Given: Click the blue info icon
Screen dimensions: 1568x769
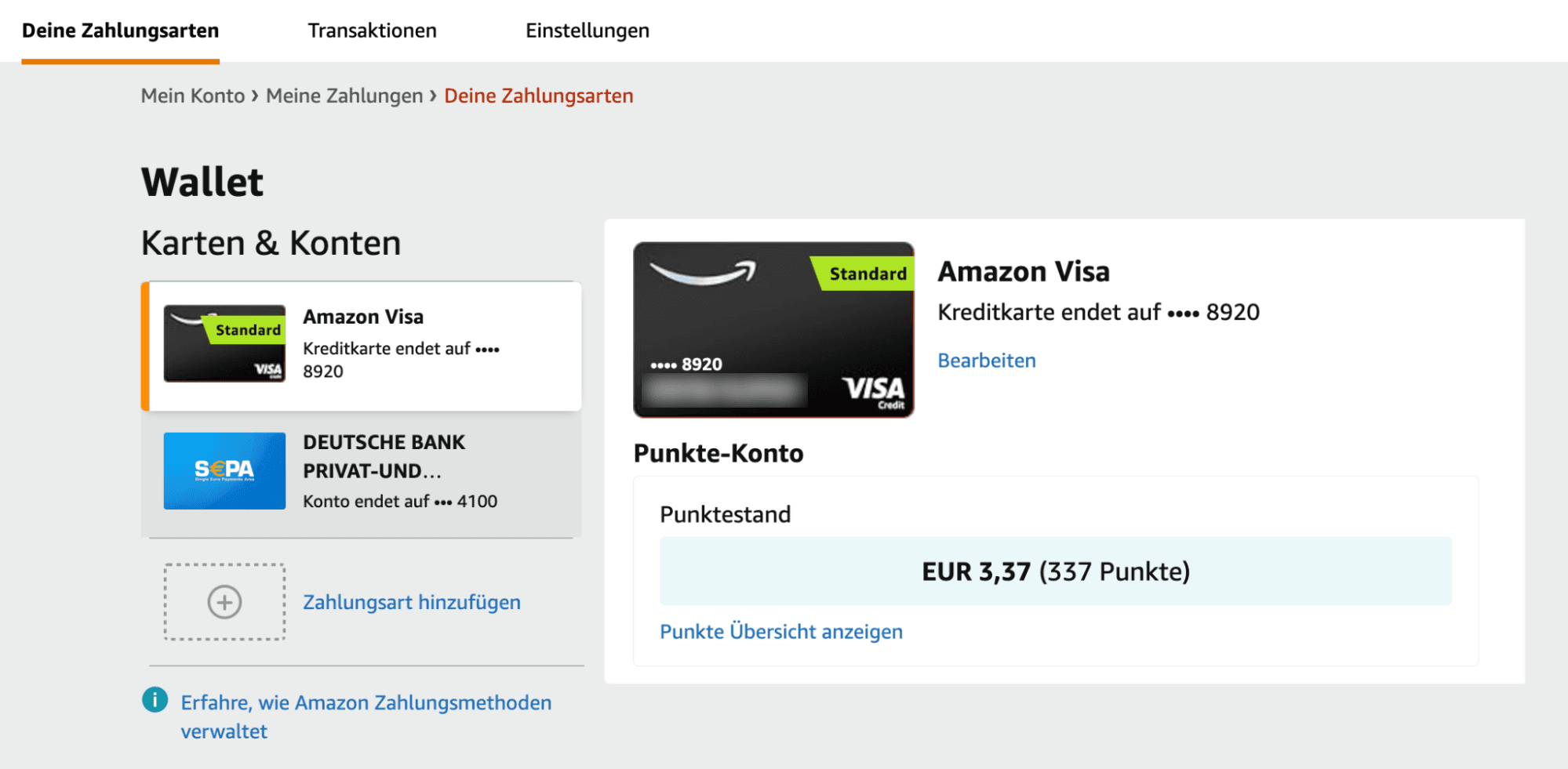Looking at the screenshot, I should click(155, 699).
